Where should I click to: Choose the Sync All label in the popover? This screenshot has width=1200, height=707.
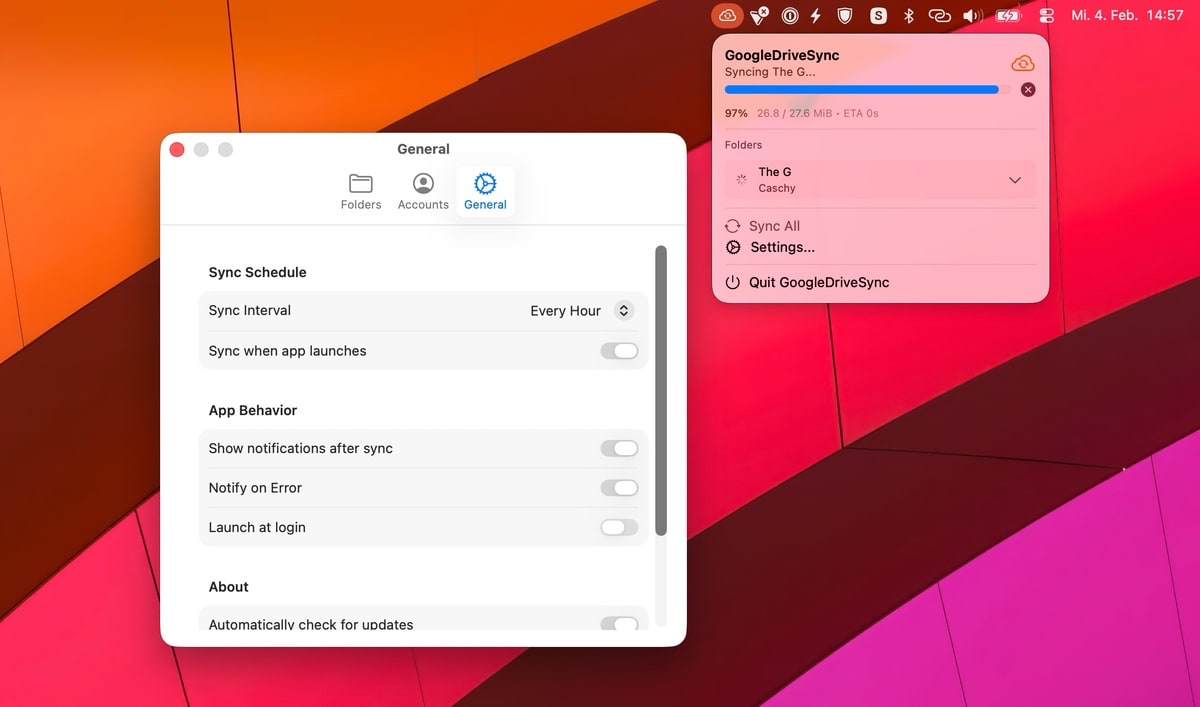[x=774, y=226]
